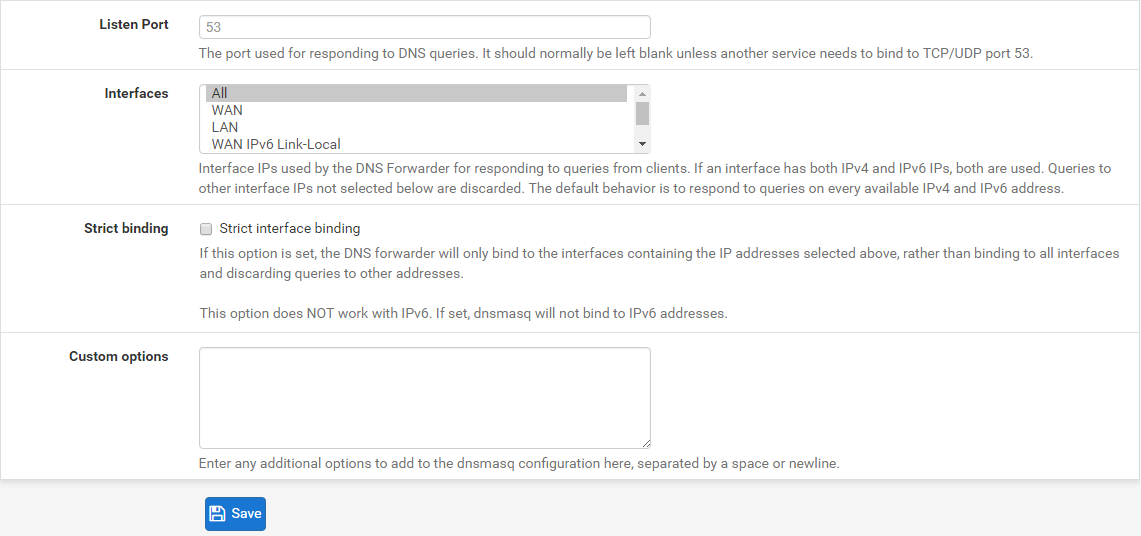Viewport: 1141px width, 536px height.
Task: Click the 'Custom options' field label
Action: pos(118,356)
